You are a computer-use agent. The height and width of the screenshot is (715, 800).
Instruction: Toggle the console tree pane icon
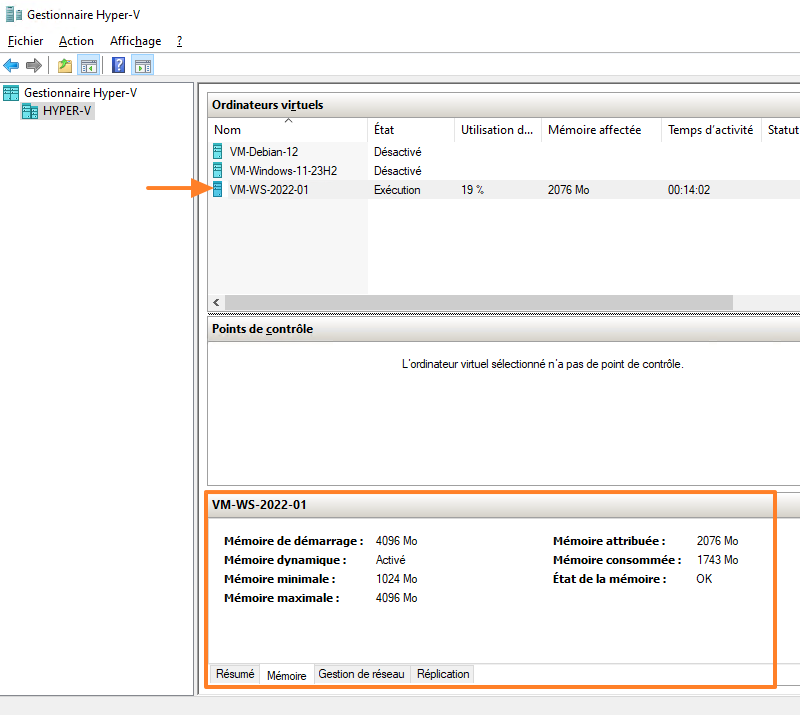(89, 66)
